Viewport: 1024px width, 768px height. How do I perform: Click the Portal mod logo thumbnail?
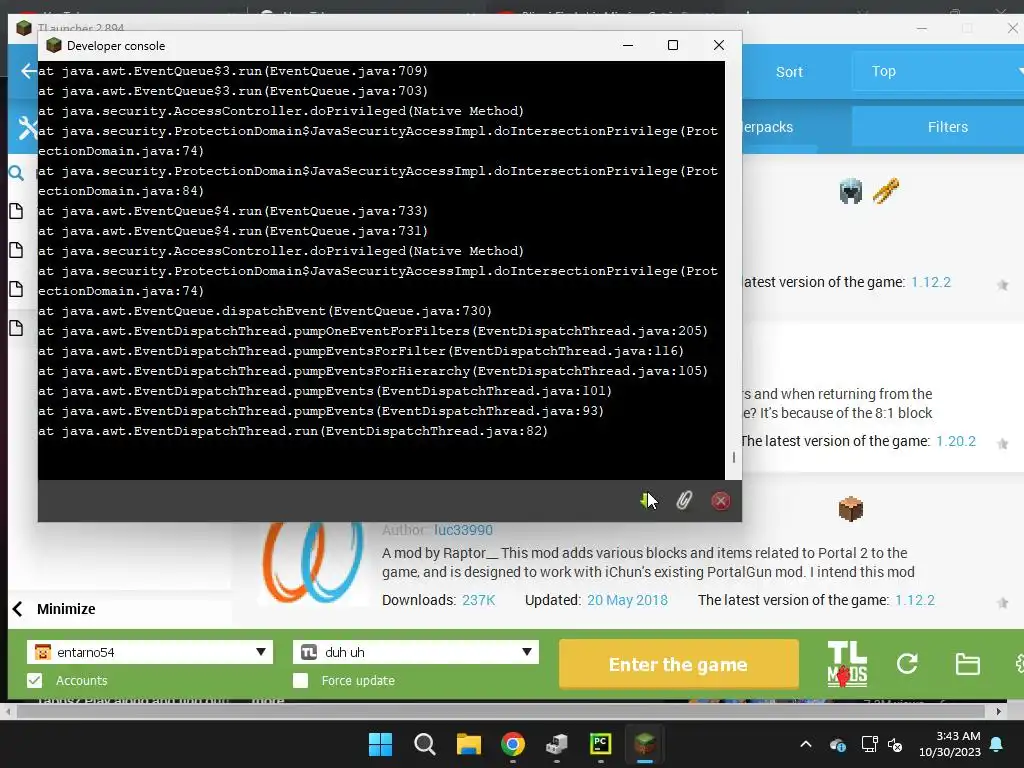tap(312, 562)
